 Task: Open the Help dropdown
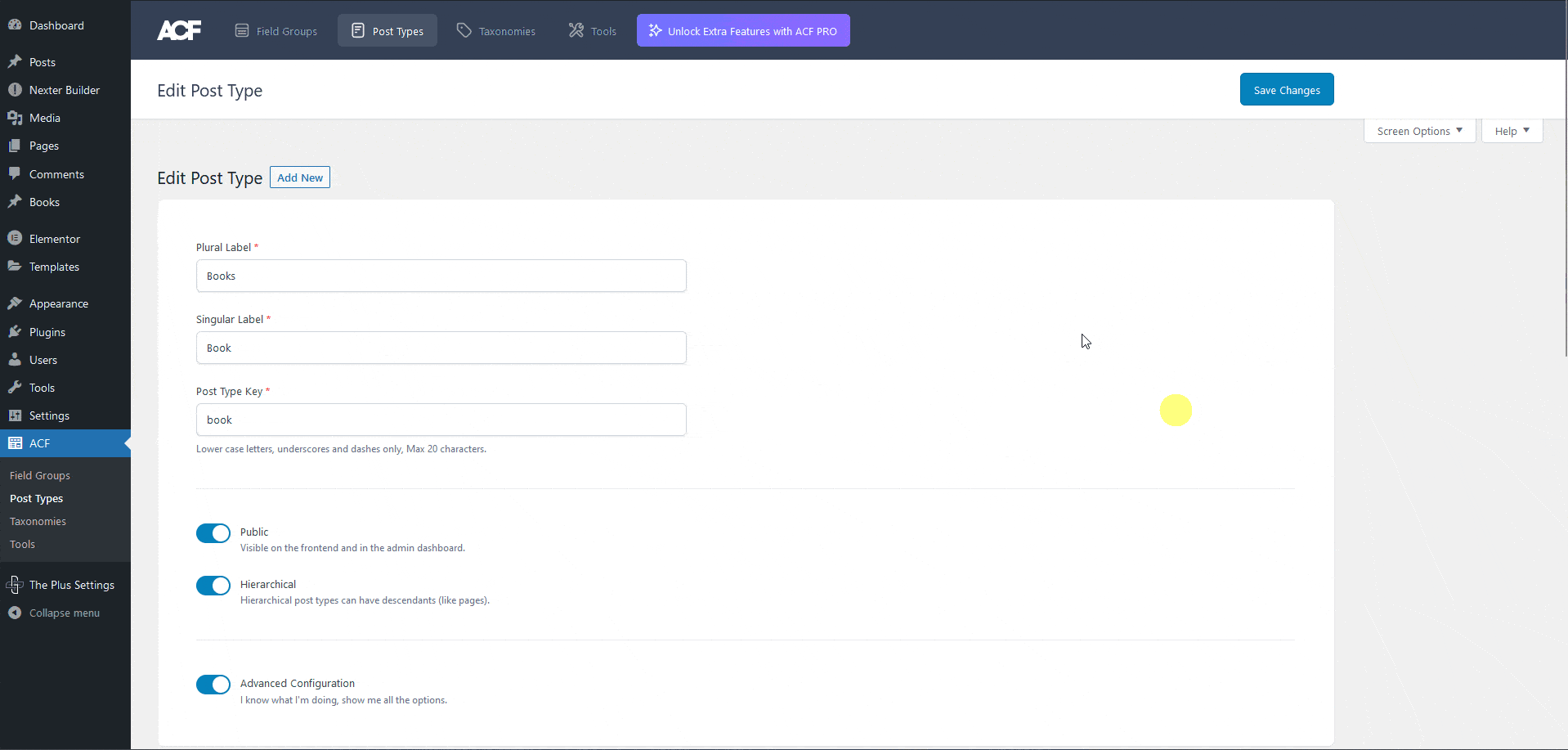pyautogui.click(x=1511, y=131)
